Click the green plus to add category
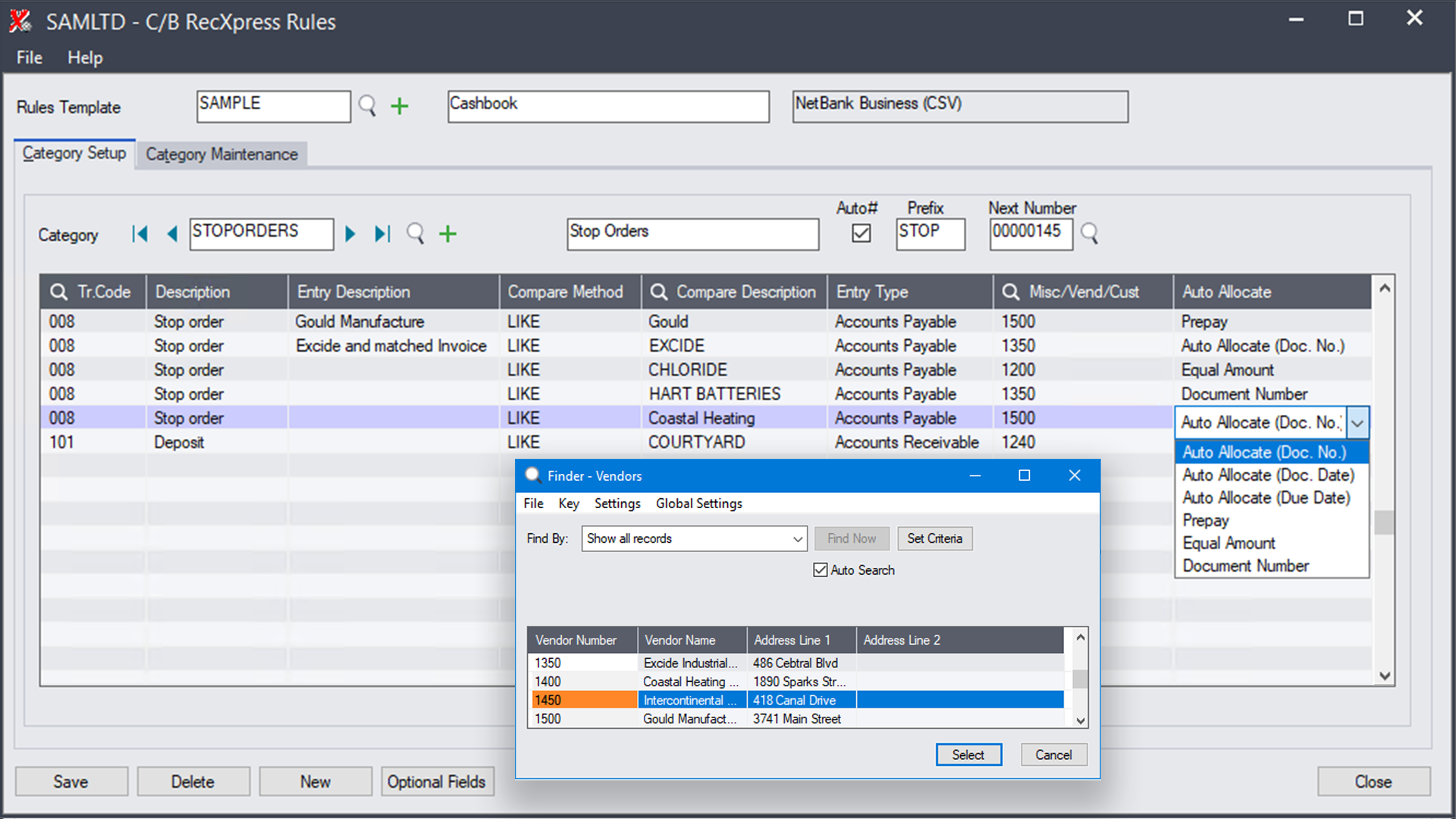The image size is (1456, 819). tap(448, 234)
